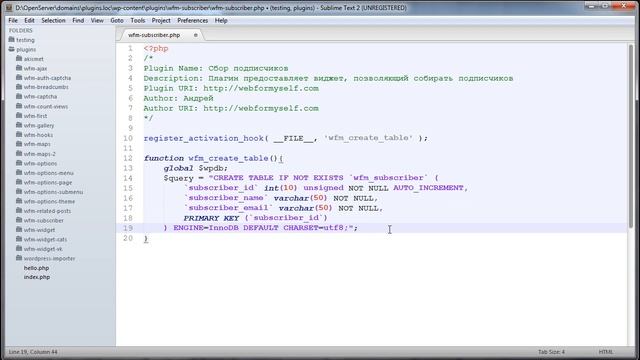
Task: Click the wfm-options-submenu folder icon
Action: point(19,191)
